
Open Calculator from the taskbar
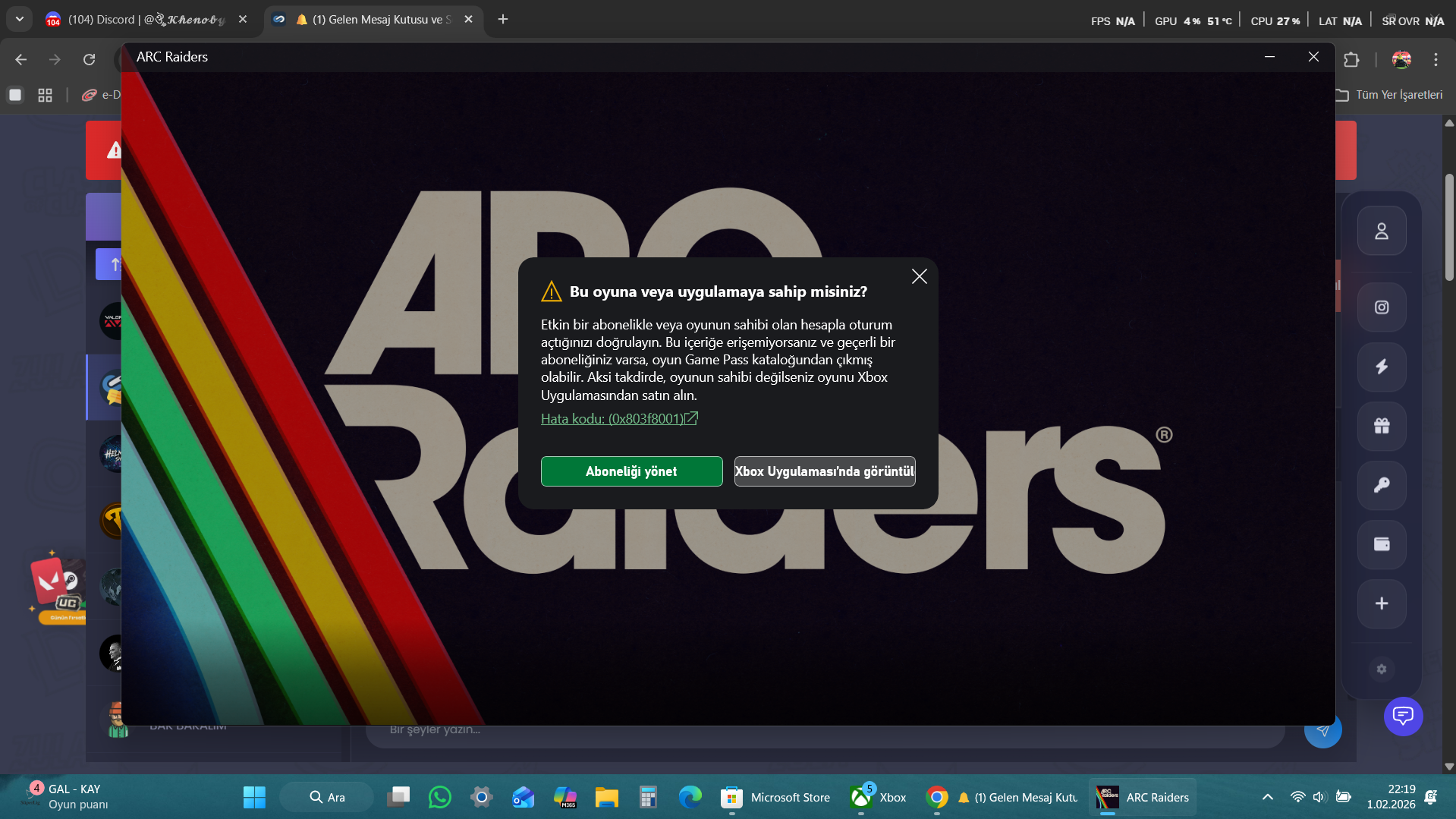tap(648, 797)
